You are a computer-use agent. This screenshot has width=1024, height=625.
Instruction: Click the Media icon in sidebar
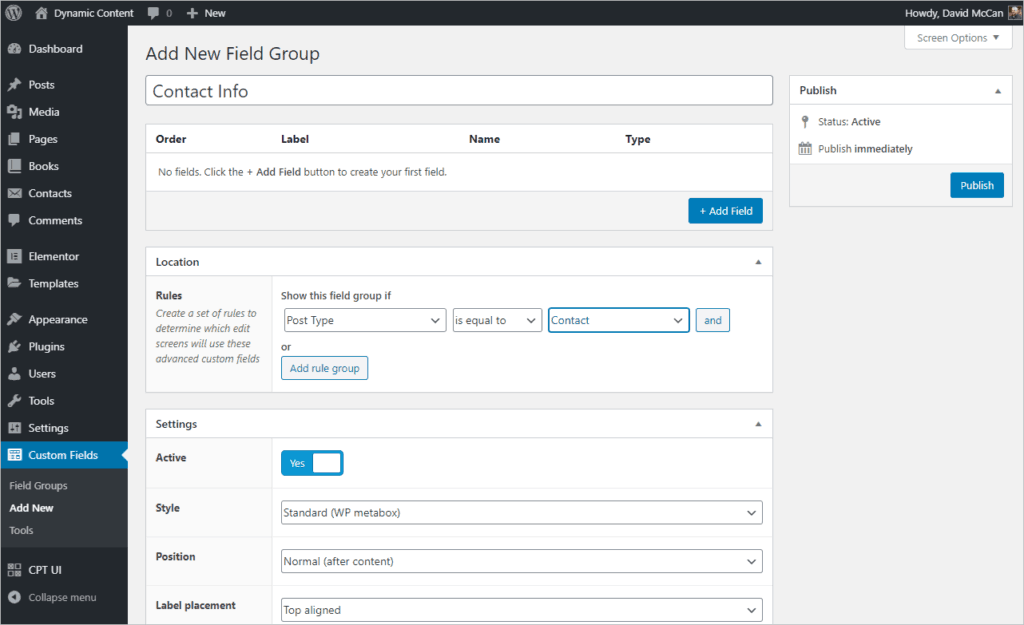click(x=14, y=112)
